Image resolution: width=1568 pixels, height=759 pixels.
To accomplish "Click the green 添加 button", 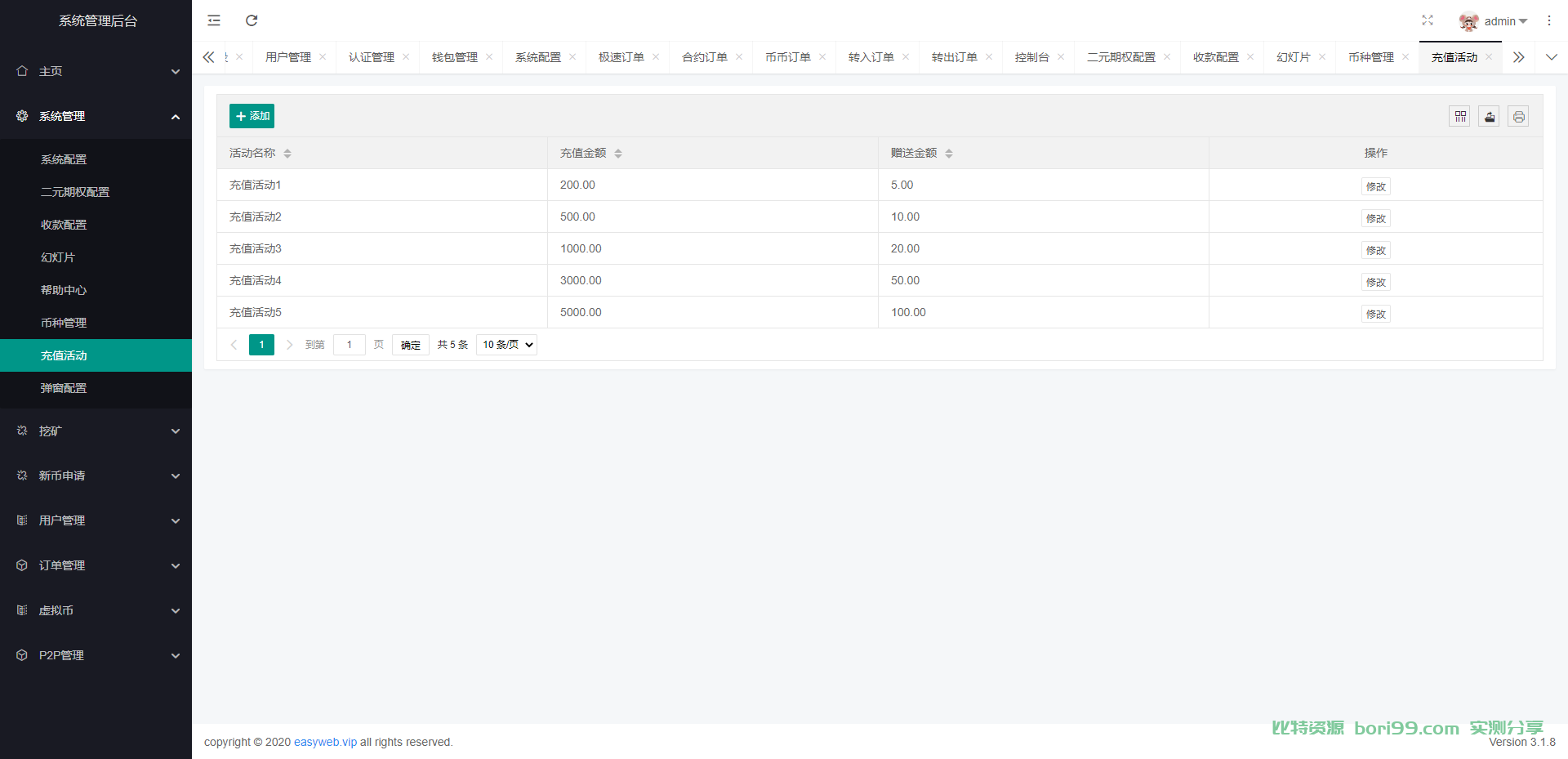I will (x=252, y=116).
